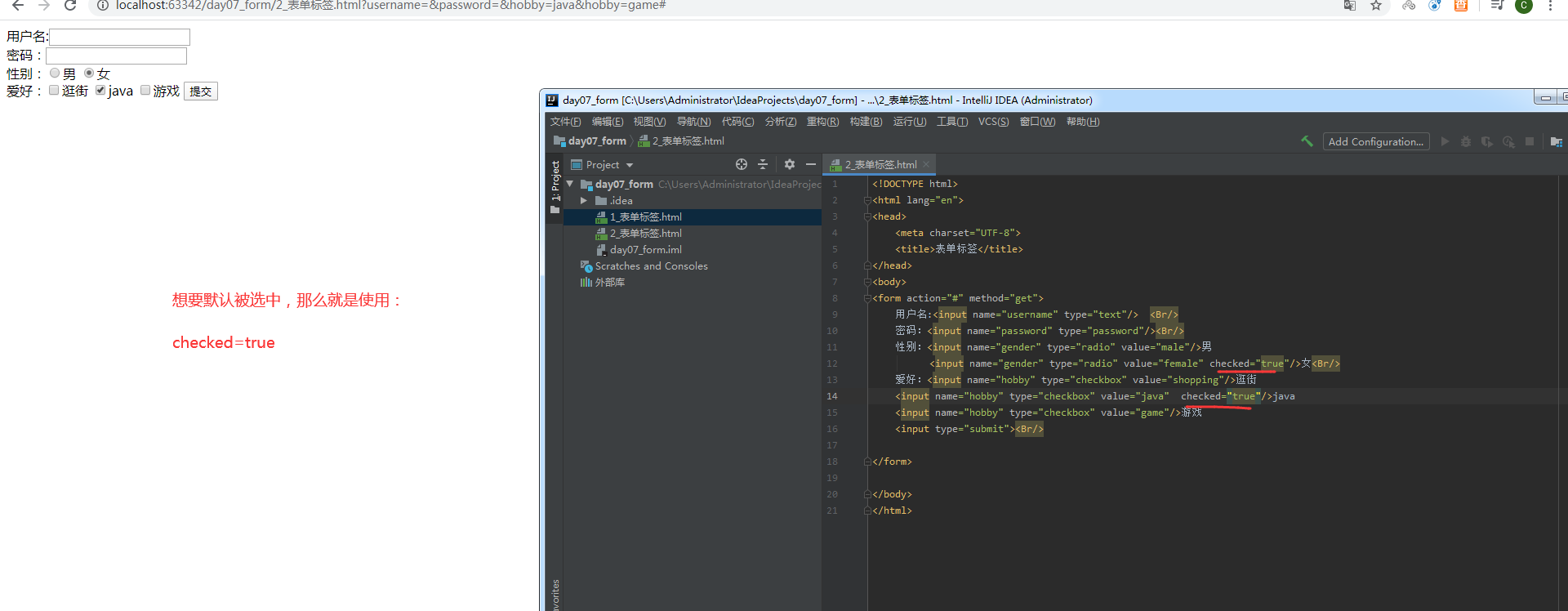Click the 提交 submit button

point(201,91)
